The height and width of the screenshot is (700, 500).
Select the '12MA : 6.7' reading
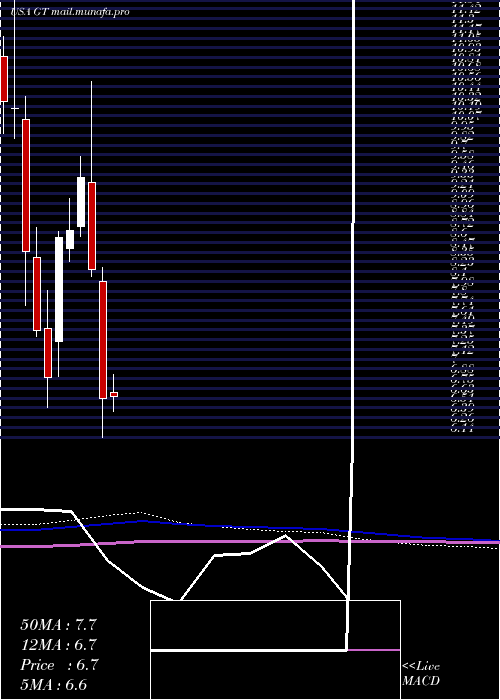point(58,645)
